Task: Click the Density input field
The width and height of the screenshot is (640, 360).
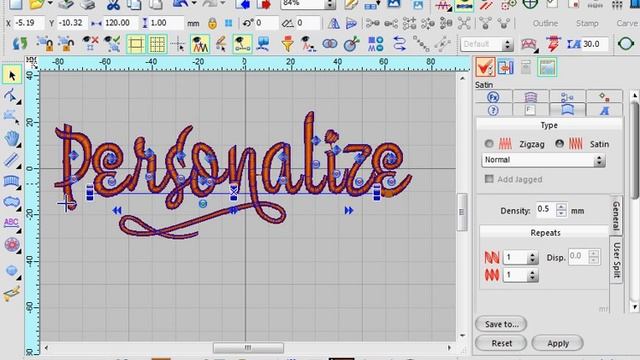Action: 546,210
